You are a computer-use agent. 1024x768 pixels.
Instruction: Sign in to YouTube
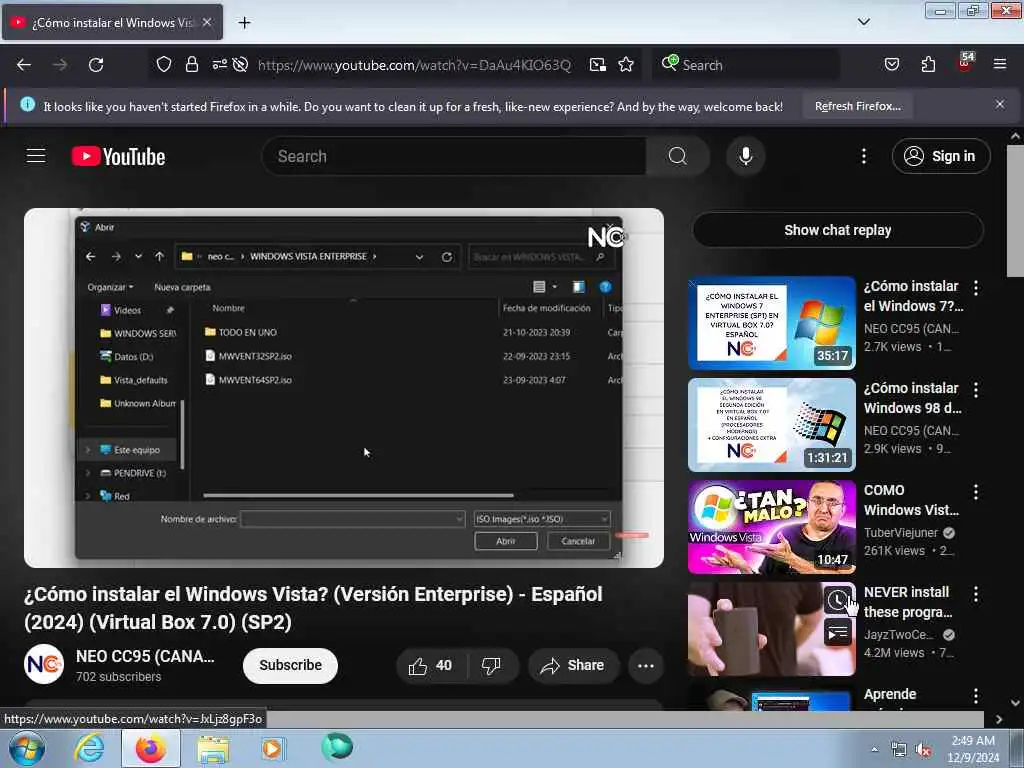(x=941, y=156)
